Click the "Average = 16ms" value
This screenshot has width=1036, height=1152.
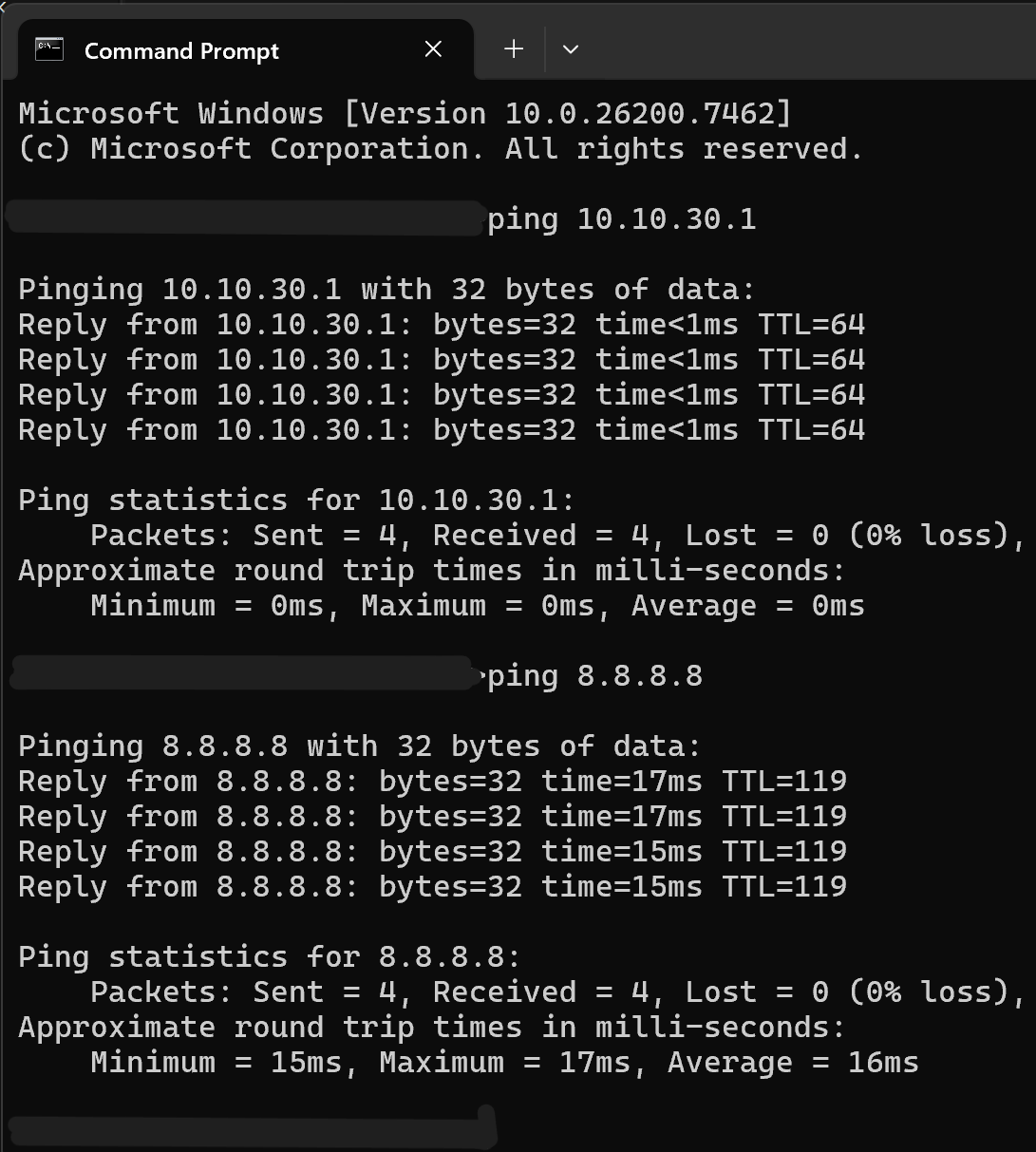[x=793, y=1063]
